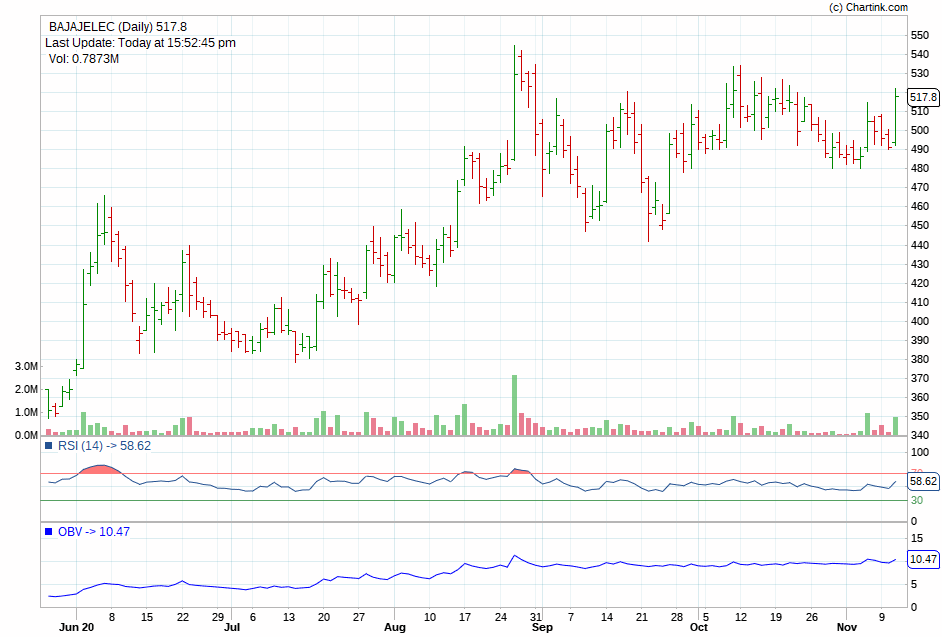
Task: Click the Nov month label
Action: point(846,627)
